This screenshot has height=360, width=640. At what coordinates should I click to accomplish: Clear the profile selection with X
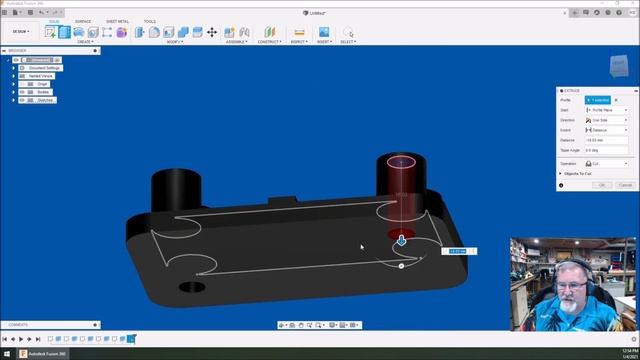[x=616, y=100]
